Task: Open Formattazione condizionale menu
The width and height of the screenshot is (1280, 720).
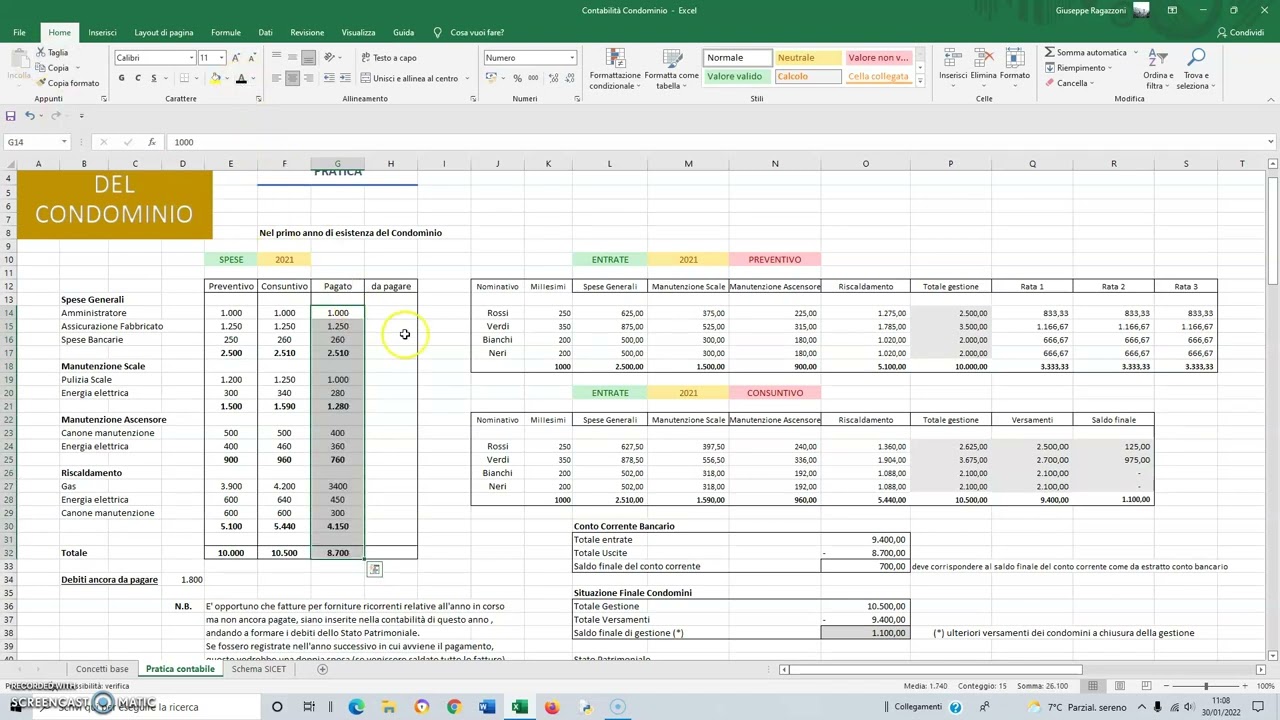Action: [x=615, y=69]
